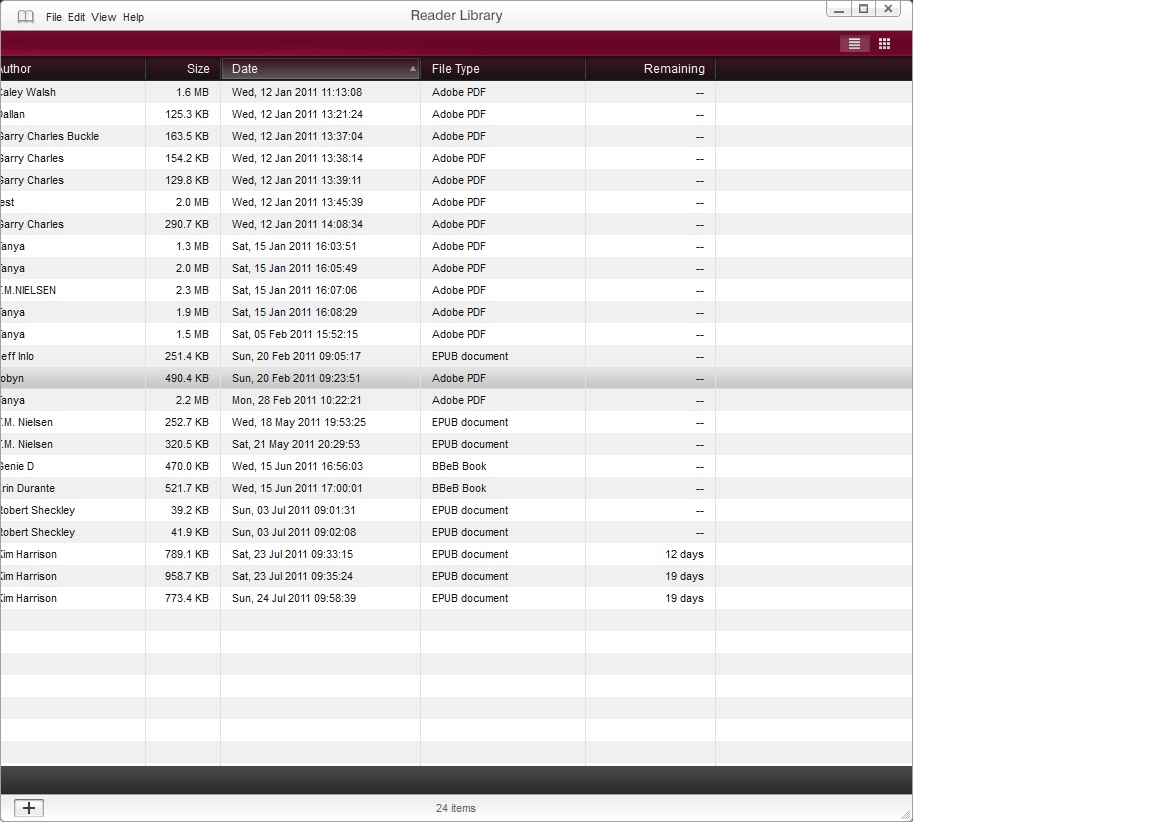Open the Help menu
The width and height of the screenshot is (1152, 822).
click(x=133, y=17)
